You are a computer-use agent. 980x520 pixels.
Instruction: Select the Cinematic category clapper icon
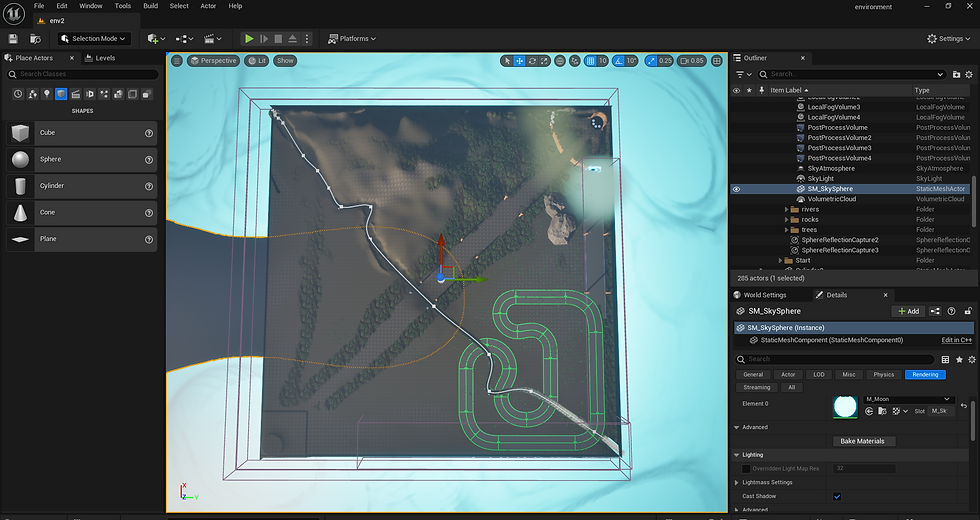[x=76, y=94]
